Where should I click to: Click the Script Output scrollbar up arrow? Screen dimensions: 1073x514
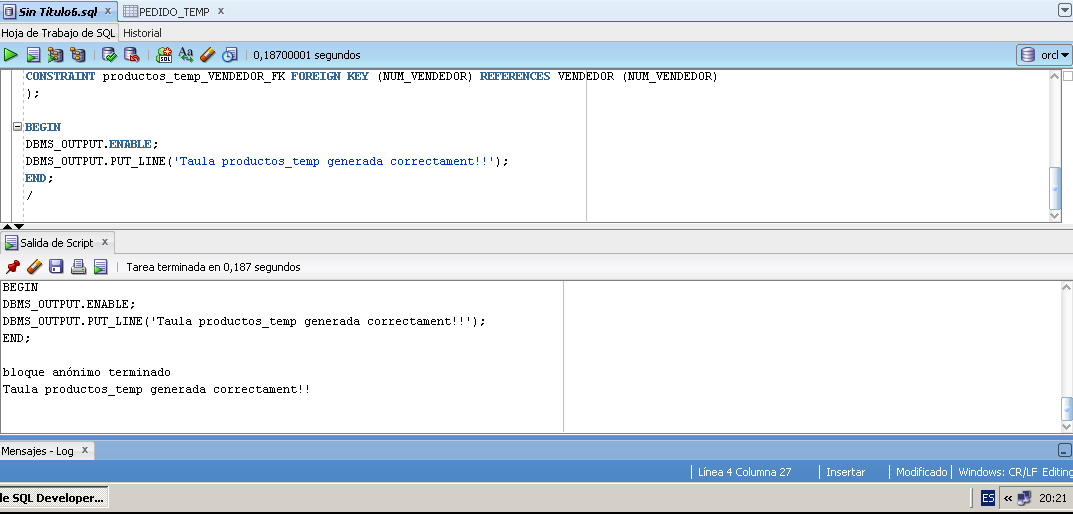coord(1067,287)
